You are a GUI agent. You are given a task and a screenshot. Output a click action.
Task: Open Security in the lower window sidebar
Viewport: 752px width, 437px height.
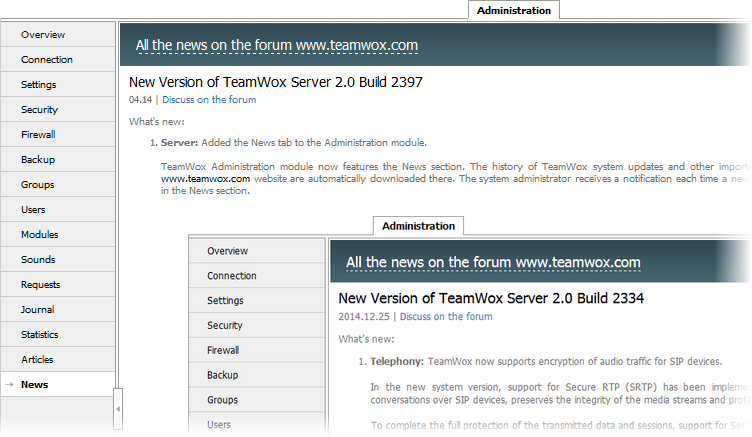257,325
